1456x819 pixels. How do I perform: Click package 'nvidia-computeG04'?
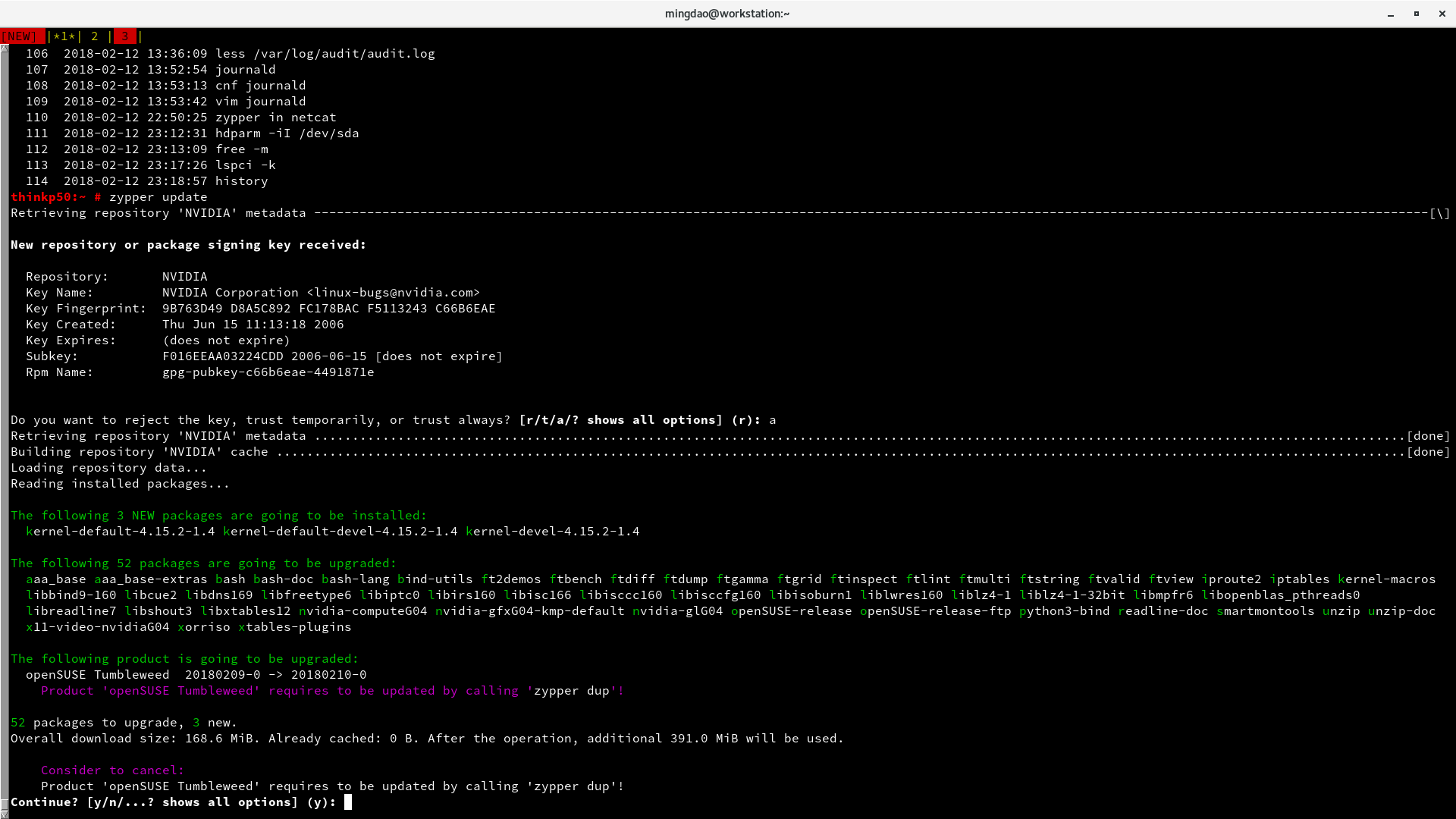coord(363,611)
